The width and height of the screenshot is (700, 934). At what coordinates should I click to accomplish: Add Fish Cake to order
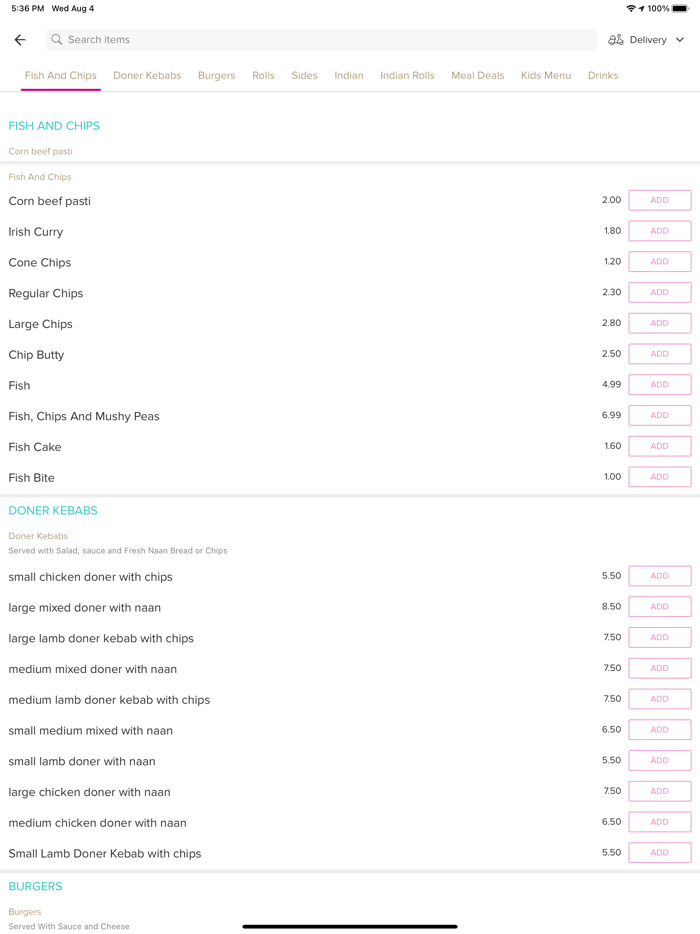point(659,446)
